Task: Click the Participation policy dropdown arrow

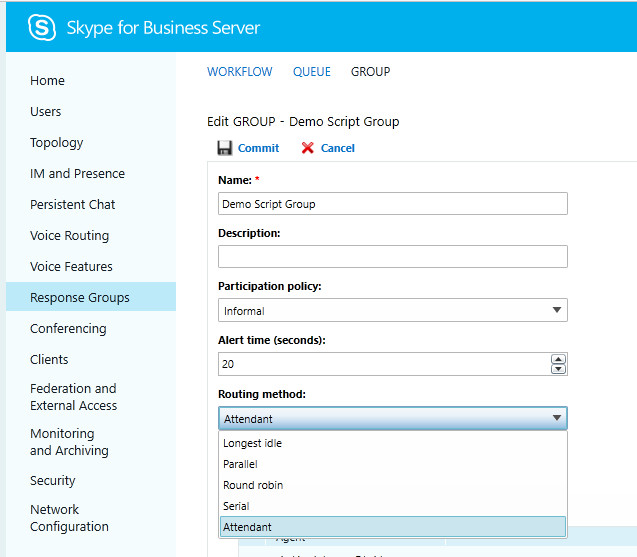Action: [557, 310]
